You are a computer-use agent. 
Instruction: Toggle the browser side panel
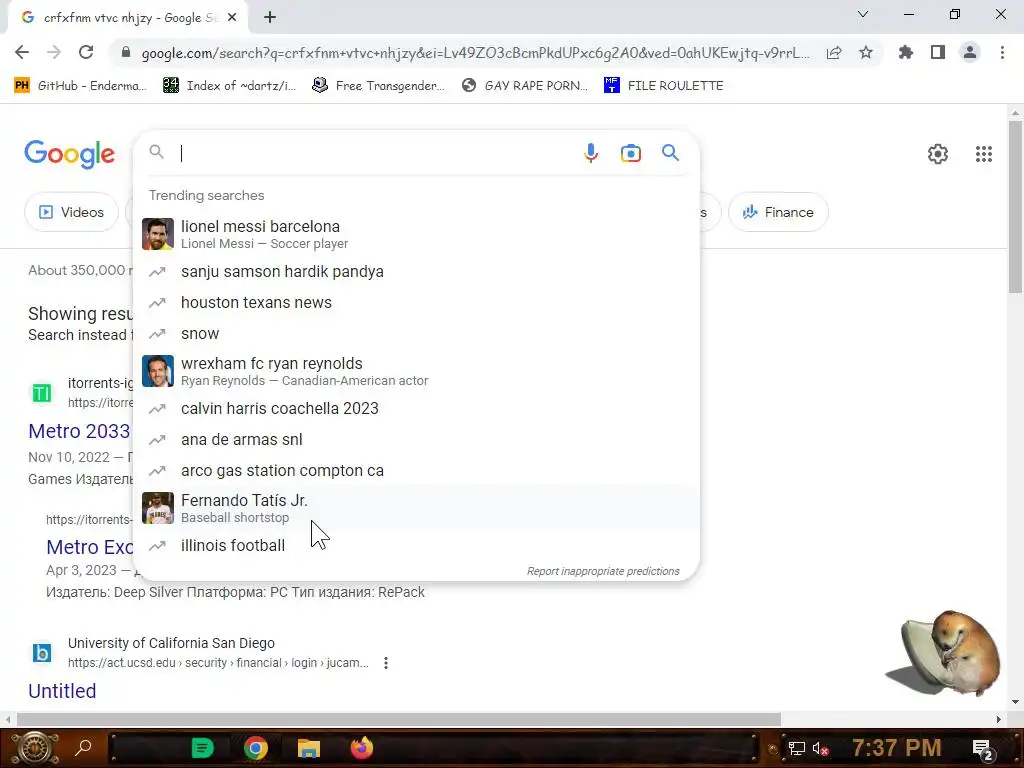(938, 52)
